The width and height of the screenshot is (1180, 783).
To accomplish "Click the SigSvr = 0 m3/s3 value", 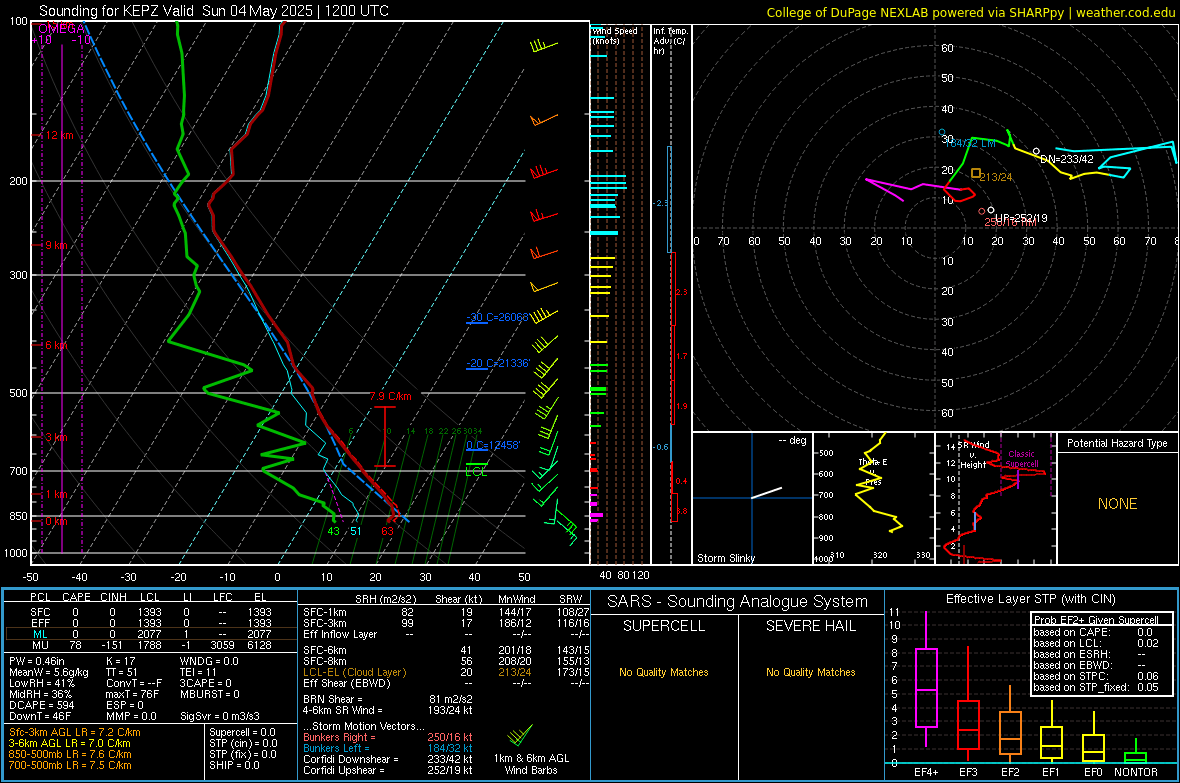I will pos(220,716).
